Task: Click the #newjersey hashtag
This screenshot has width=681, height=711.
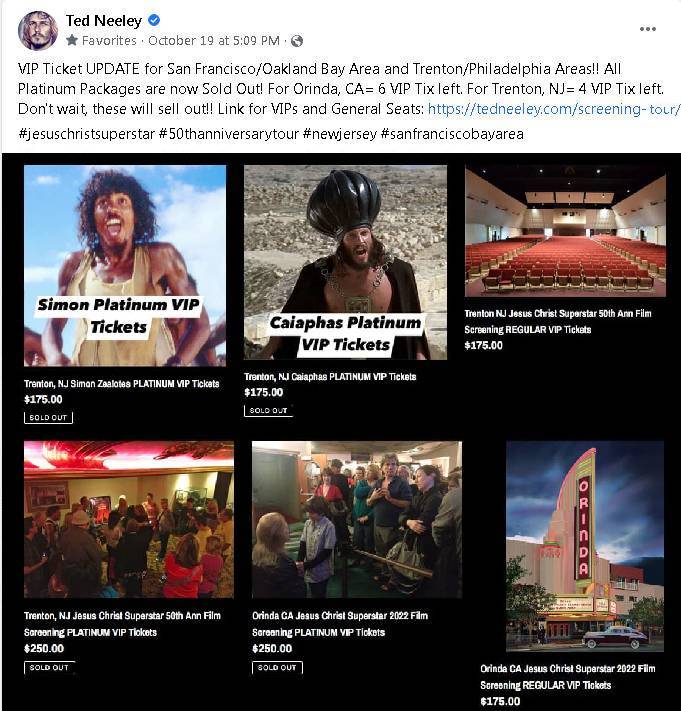Action: pyautogui.click(x=340, y=134)
